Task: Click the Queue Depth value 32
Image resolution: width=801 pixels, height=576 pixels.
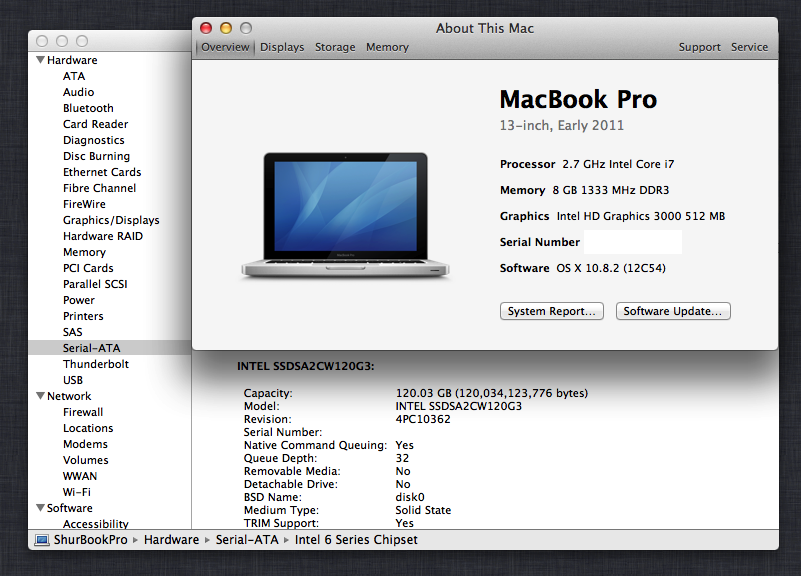Action: tap(402, 458)
